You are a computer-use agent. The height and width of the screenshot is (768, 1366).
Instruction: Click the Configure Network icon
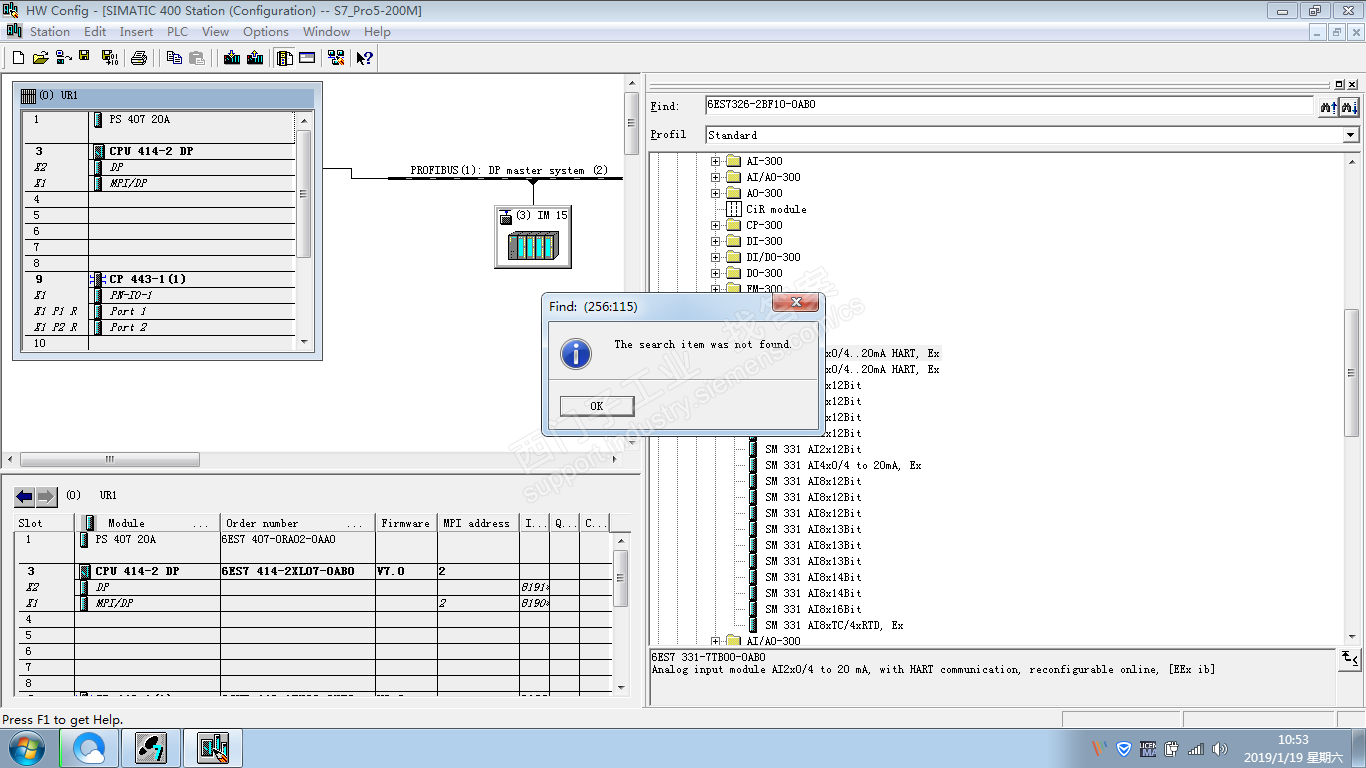click(336, 58)
